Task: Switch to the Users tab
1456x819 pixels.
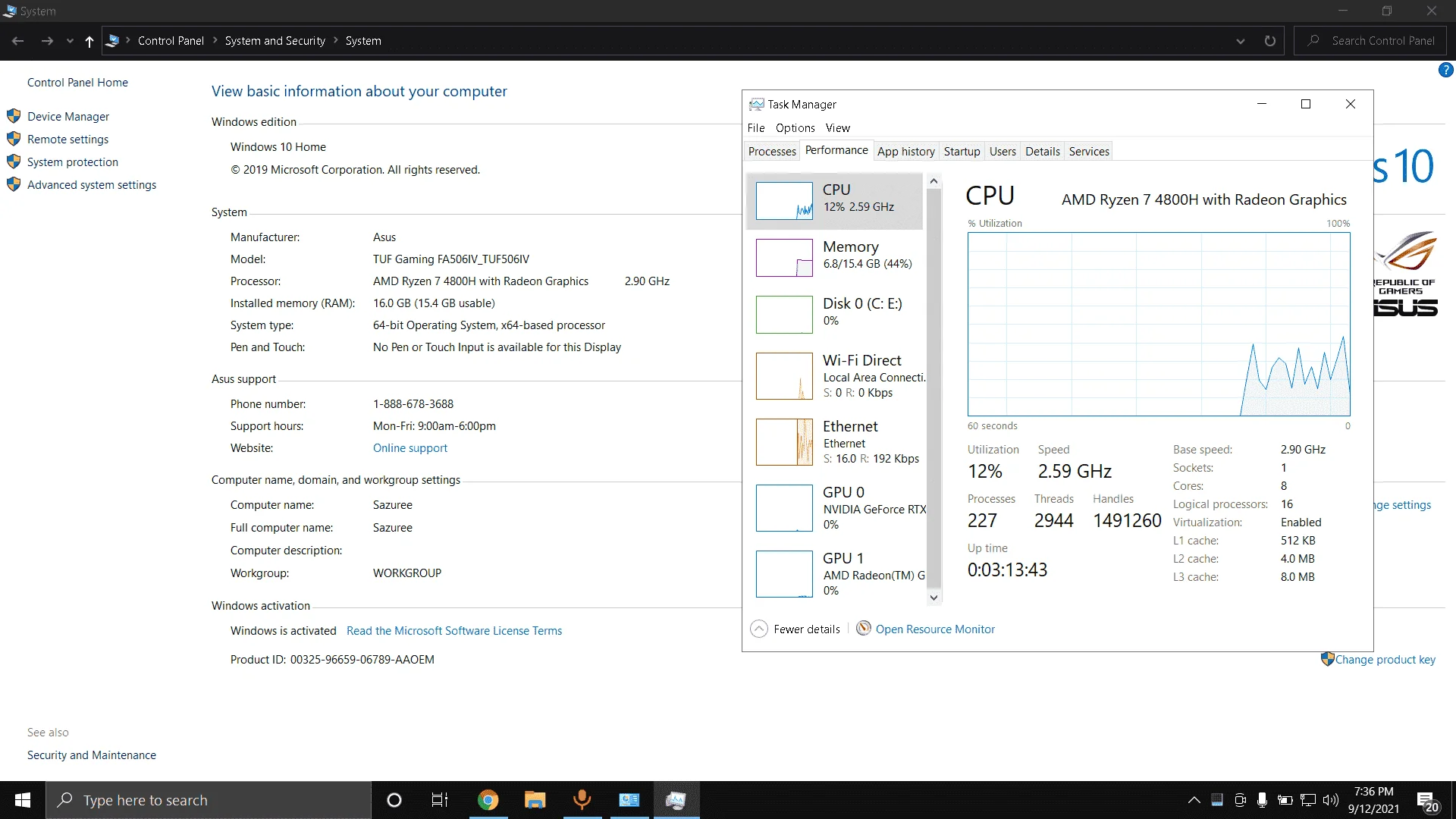Action: [x=1003, y=151]
